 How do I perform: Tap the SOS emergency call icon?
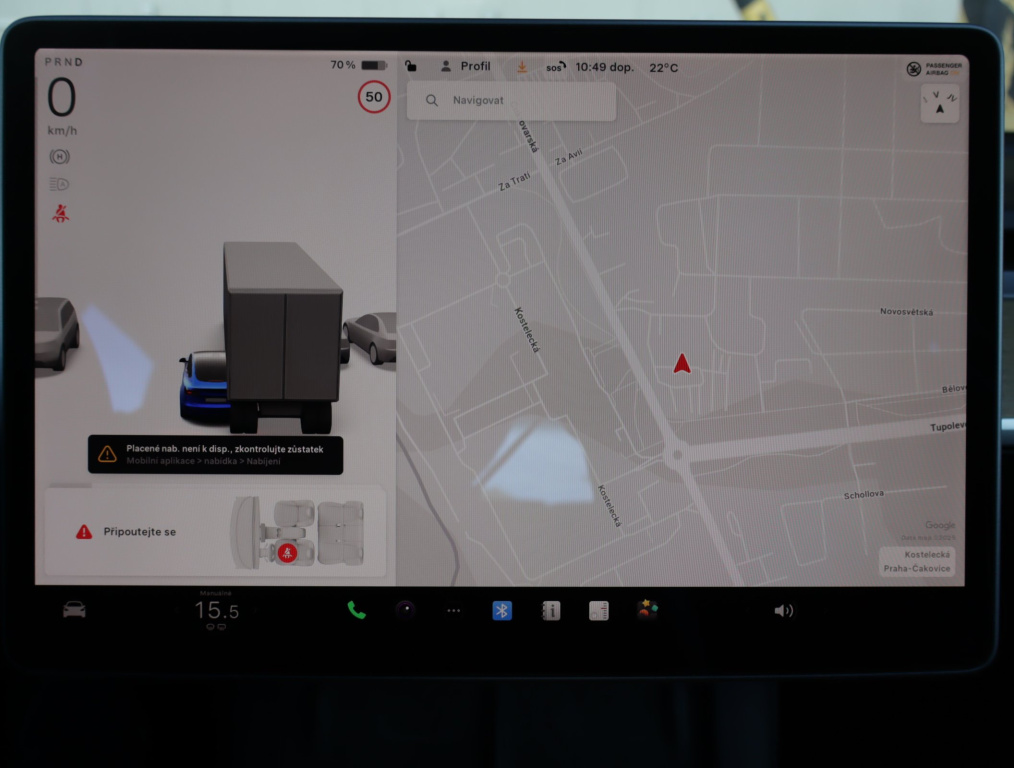tap(554, 68)
